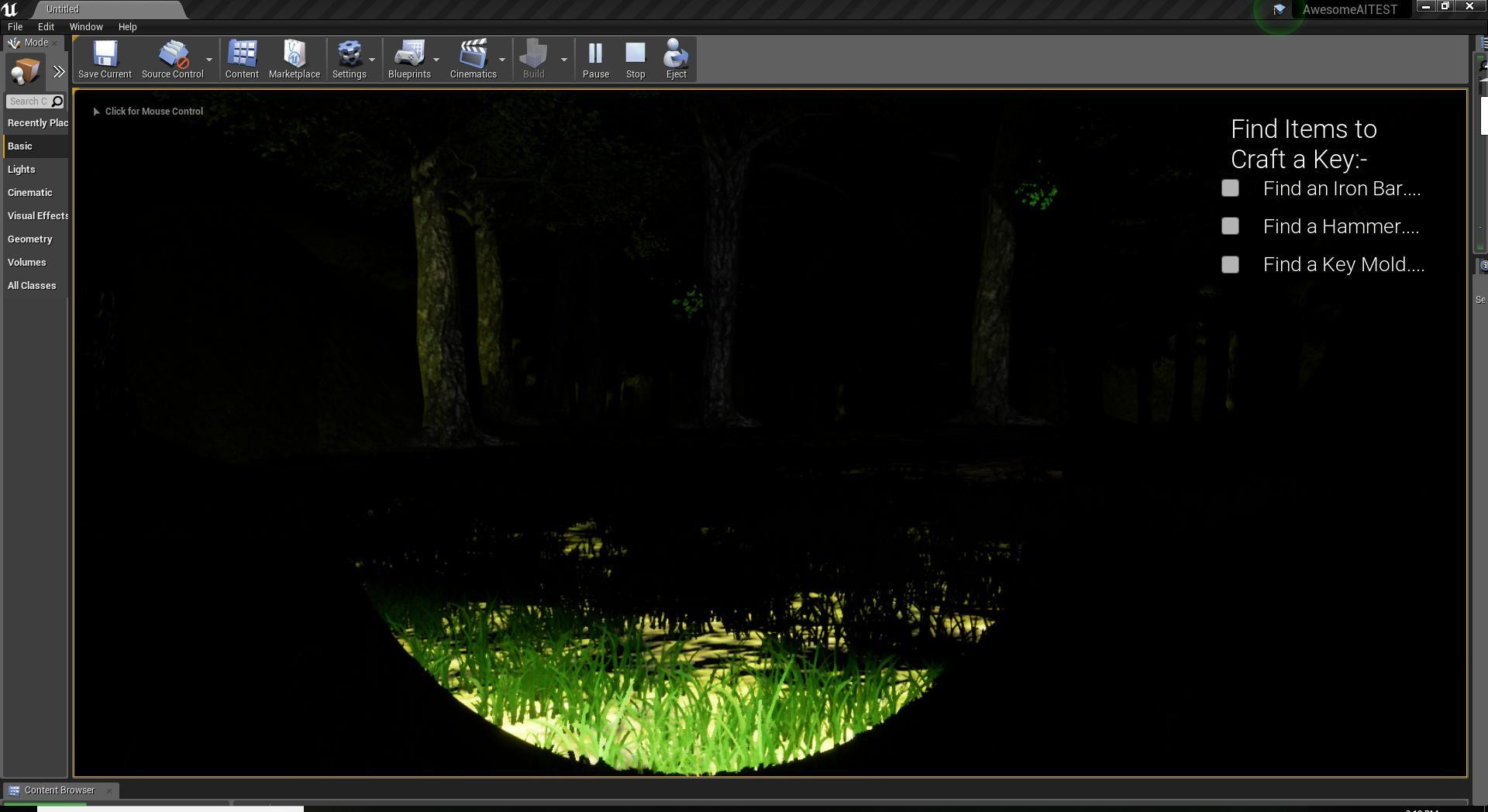1488x812 pixels.
Task: Click the Unreal Engine logo icon
Action: pos(9,9)
